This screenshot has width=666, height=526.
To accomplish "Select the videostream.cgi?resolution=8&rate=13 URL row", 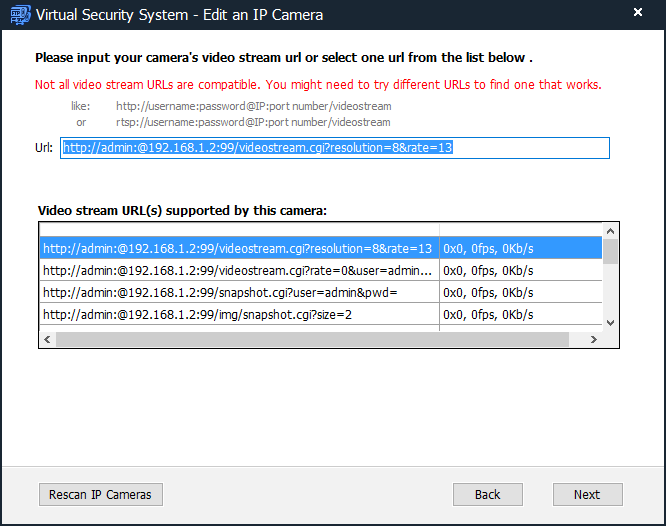I will click(x=238, y=248).
